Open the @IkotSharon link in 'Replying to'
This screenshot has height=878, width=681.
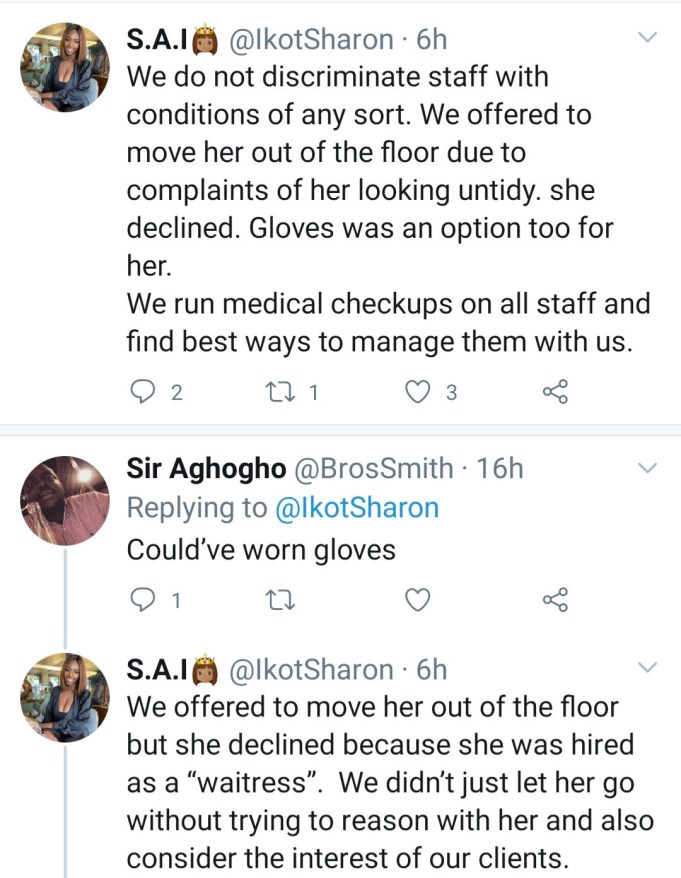(356, 508)
